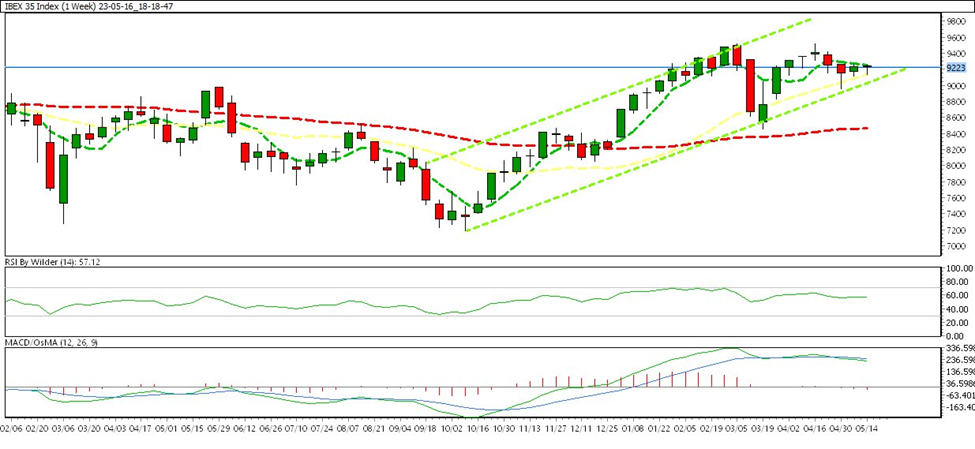Click the 04/17 date label
Screen dimensions: 975x449
(x=142, y=429)
